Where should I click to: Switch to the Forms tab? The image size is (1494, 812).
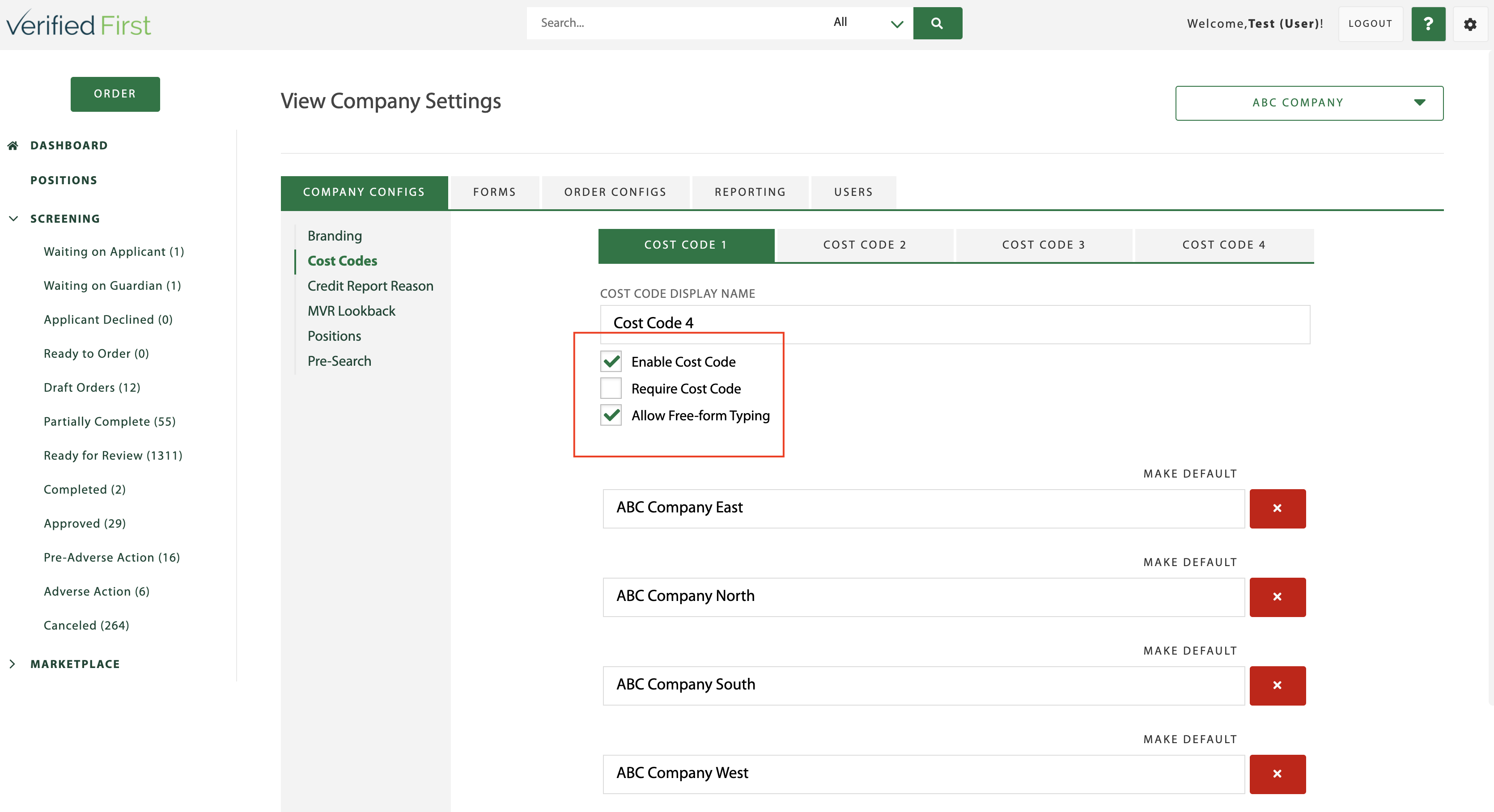coord(495,192)
